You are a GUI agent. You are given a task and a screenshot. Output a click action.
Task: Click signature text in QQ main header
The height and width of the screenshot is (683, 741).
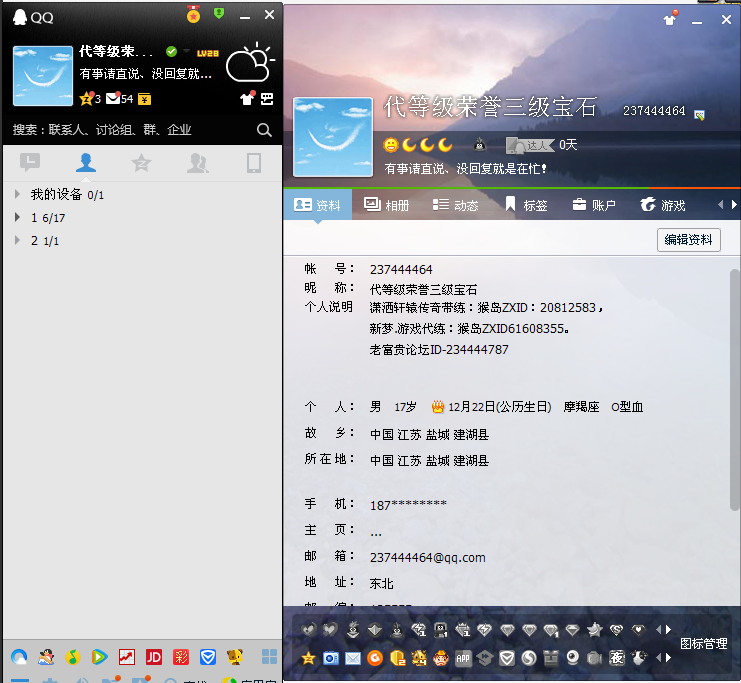[x=146, y=74]
